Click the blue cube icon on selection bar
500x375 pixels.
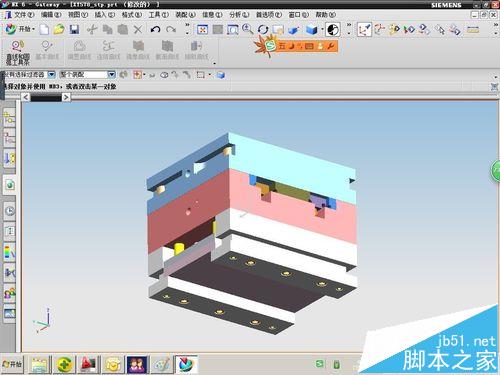click(x=221, y=75)
